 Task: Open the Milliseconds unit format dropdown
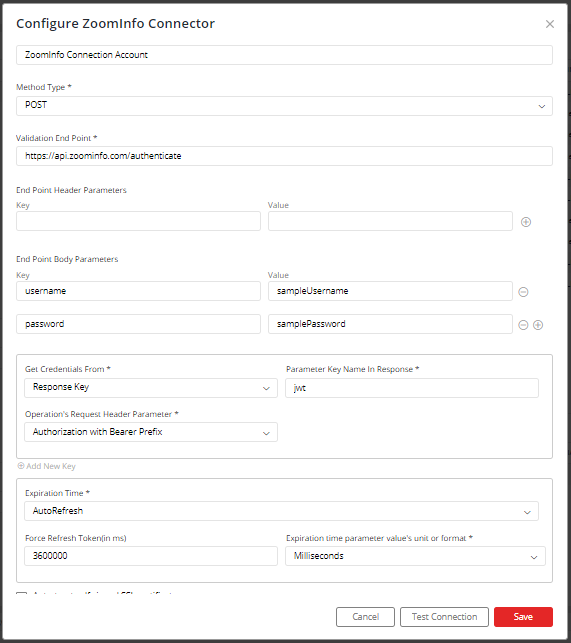point(415,556)
